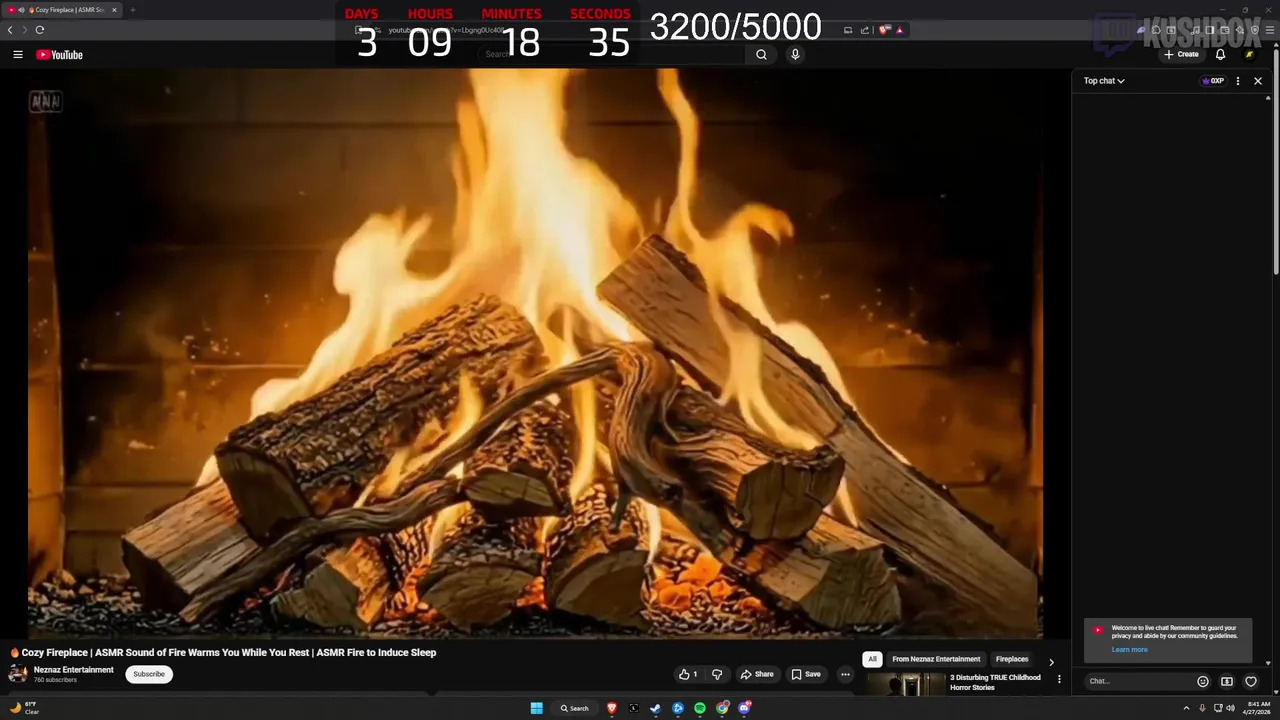Open more video actions menu
Image resolution: width=1280 pixels, height=720 pixels.
pyautogui.click(x=845, y=674)
